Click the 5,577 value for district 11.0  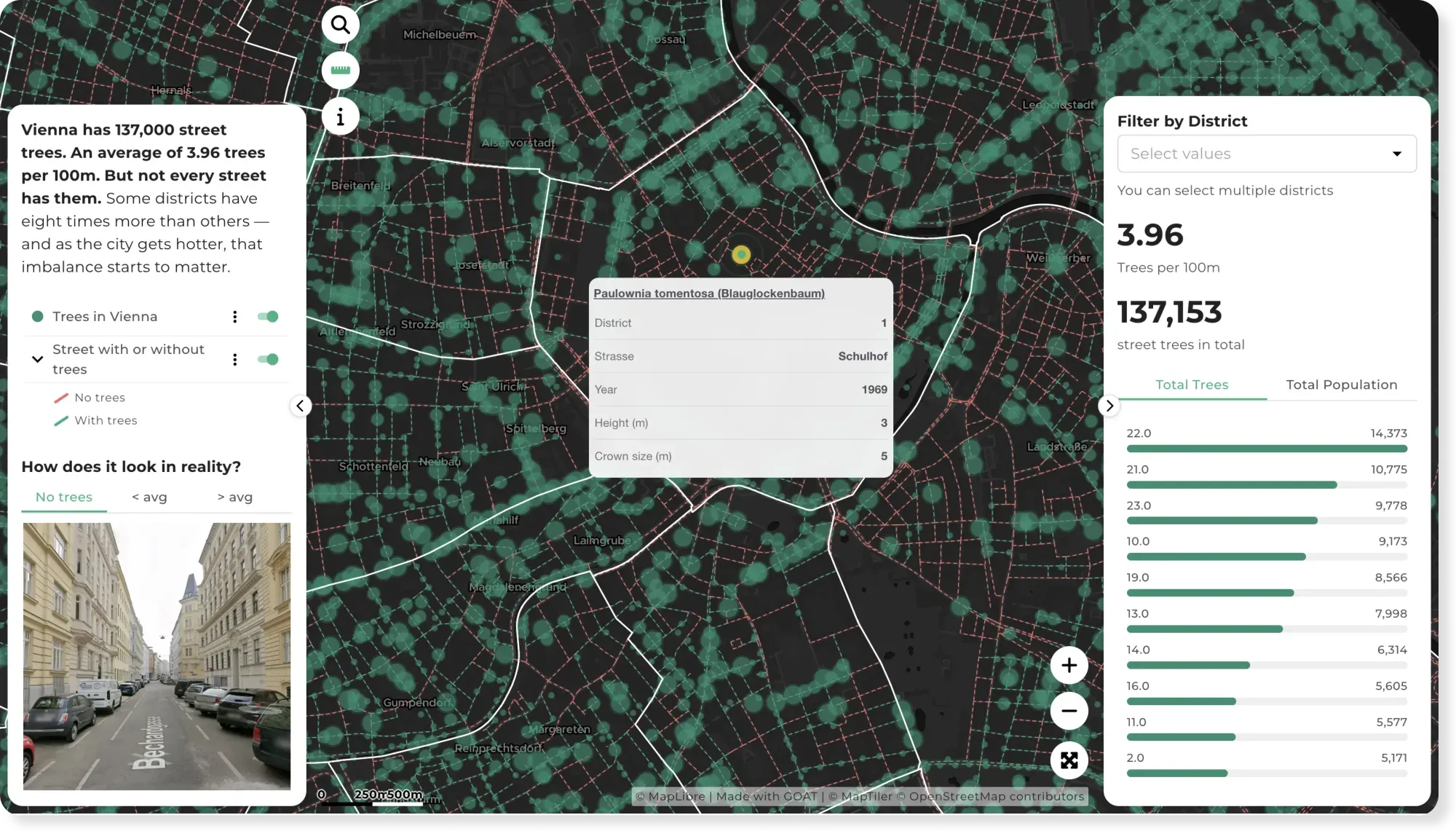pos(1391,722)
